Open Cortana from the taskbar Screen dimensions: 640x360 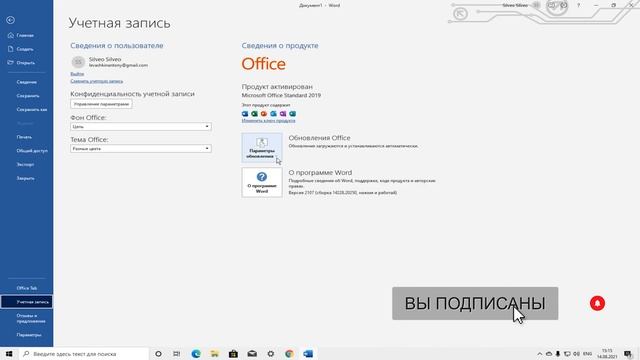(158, 354)
